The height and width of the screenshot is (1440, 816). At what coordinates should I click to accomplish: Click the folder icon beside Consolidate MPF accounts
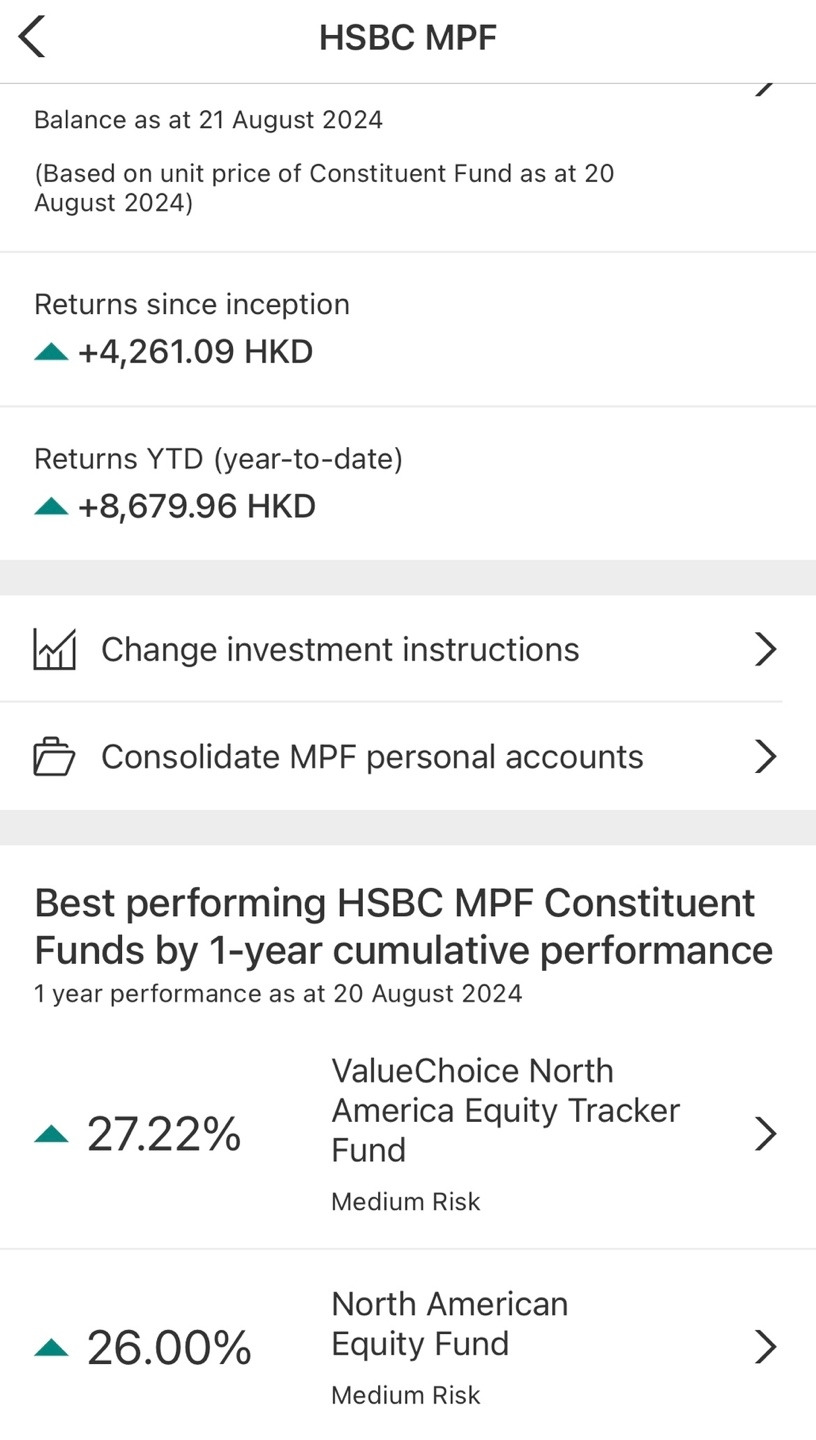54,757
